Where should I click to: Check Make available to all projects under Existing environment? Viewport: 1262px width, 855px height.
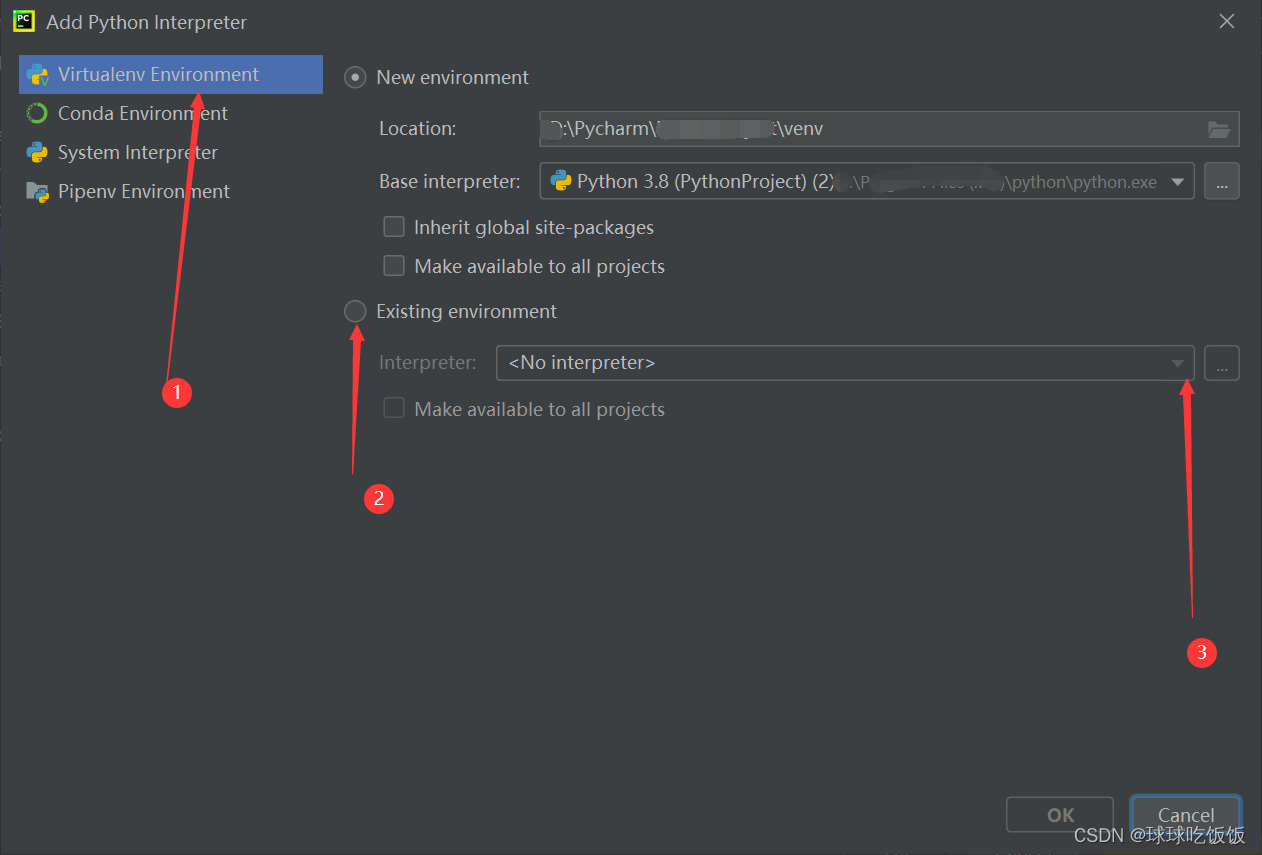pyautogui.click(x=394, y=409)
